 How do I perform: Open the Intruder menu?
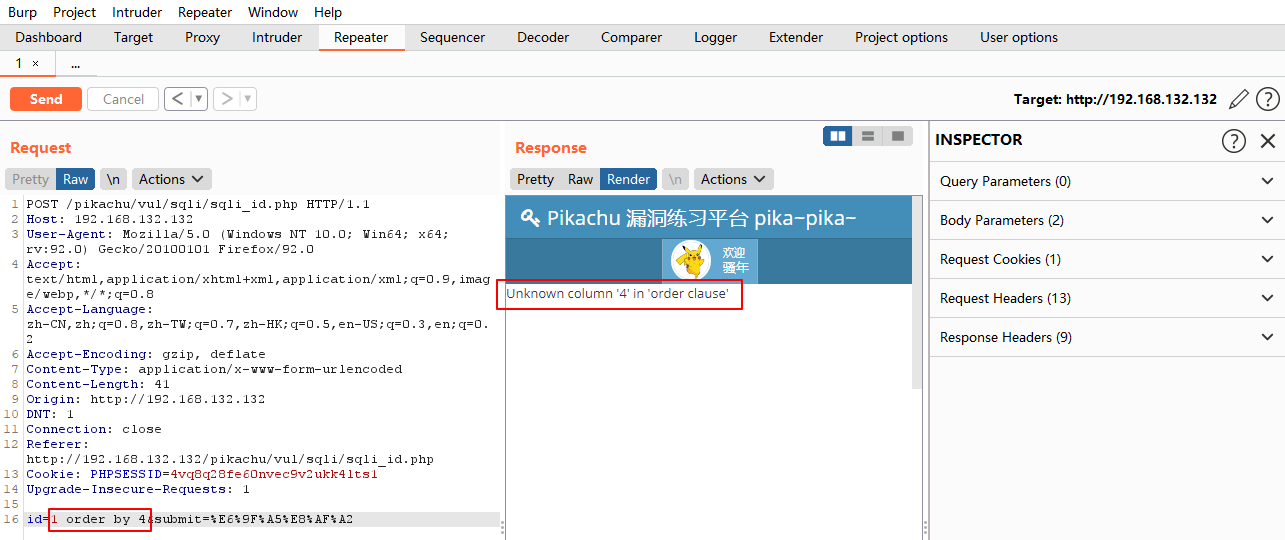[137, 12]
